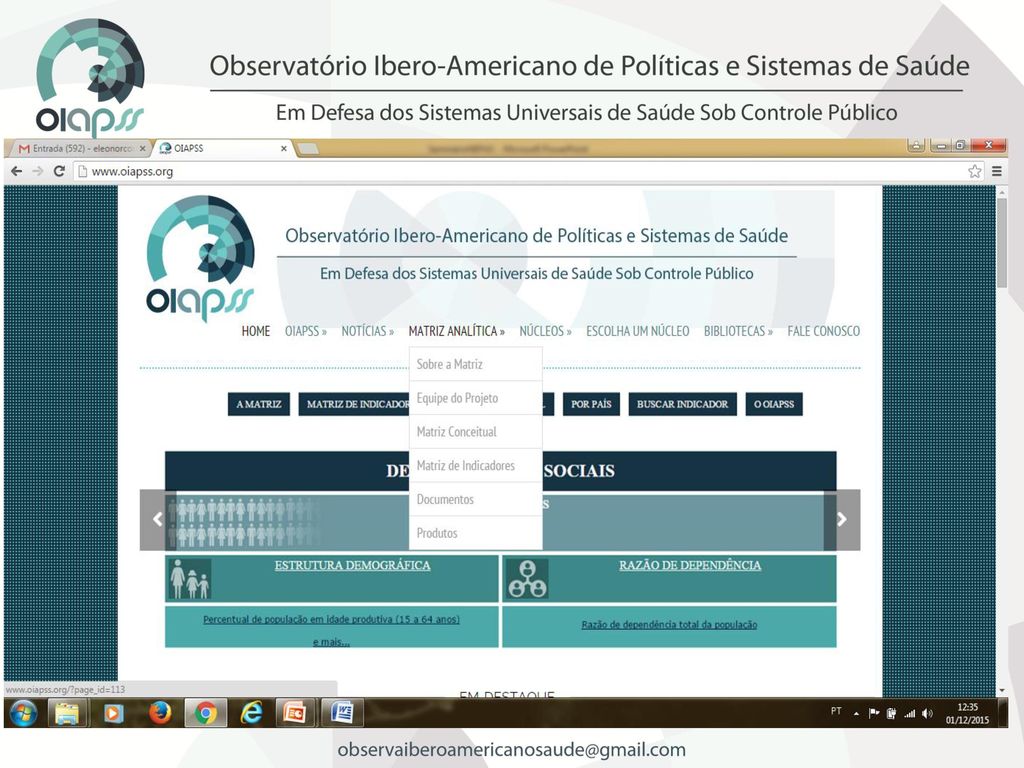
Task: Expand the BIBLIOTECAS » menu
Action: pos(738,331)
